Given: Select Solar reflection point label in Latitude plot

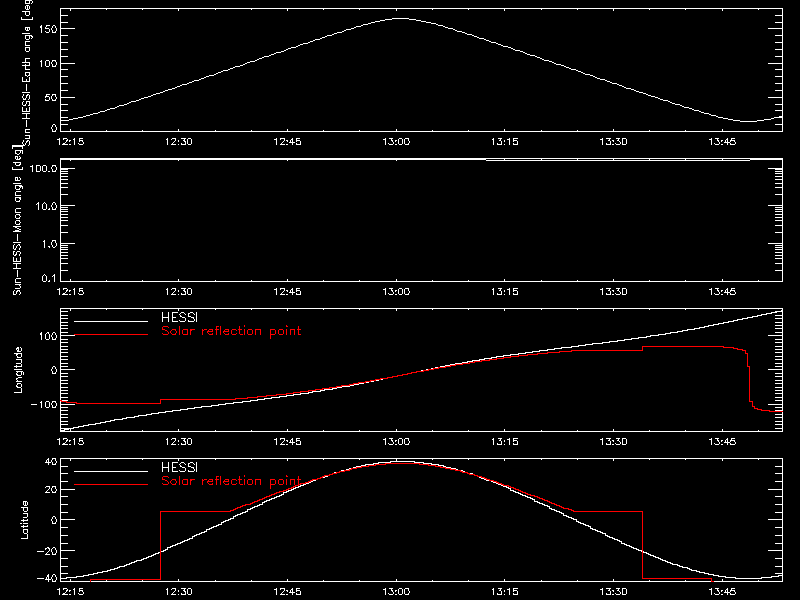Looking at the screenshot, I should (x=231, y=481).
